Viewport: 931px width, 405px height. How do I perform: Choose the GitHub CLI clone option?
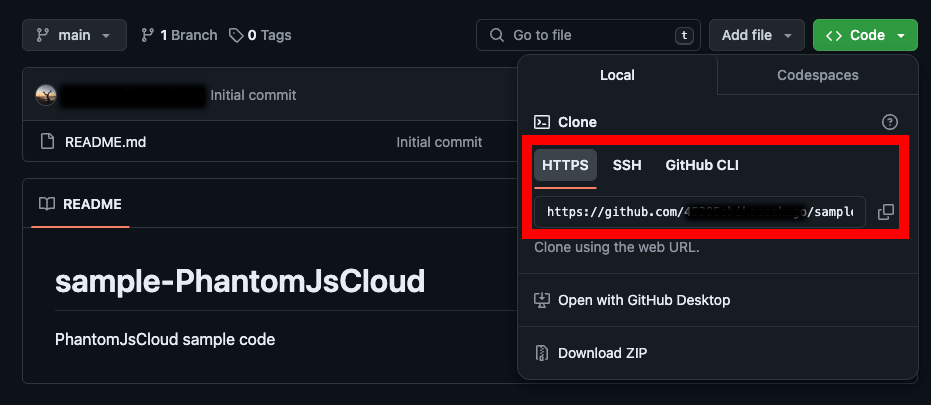(702, 165)
